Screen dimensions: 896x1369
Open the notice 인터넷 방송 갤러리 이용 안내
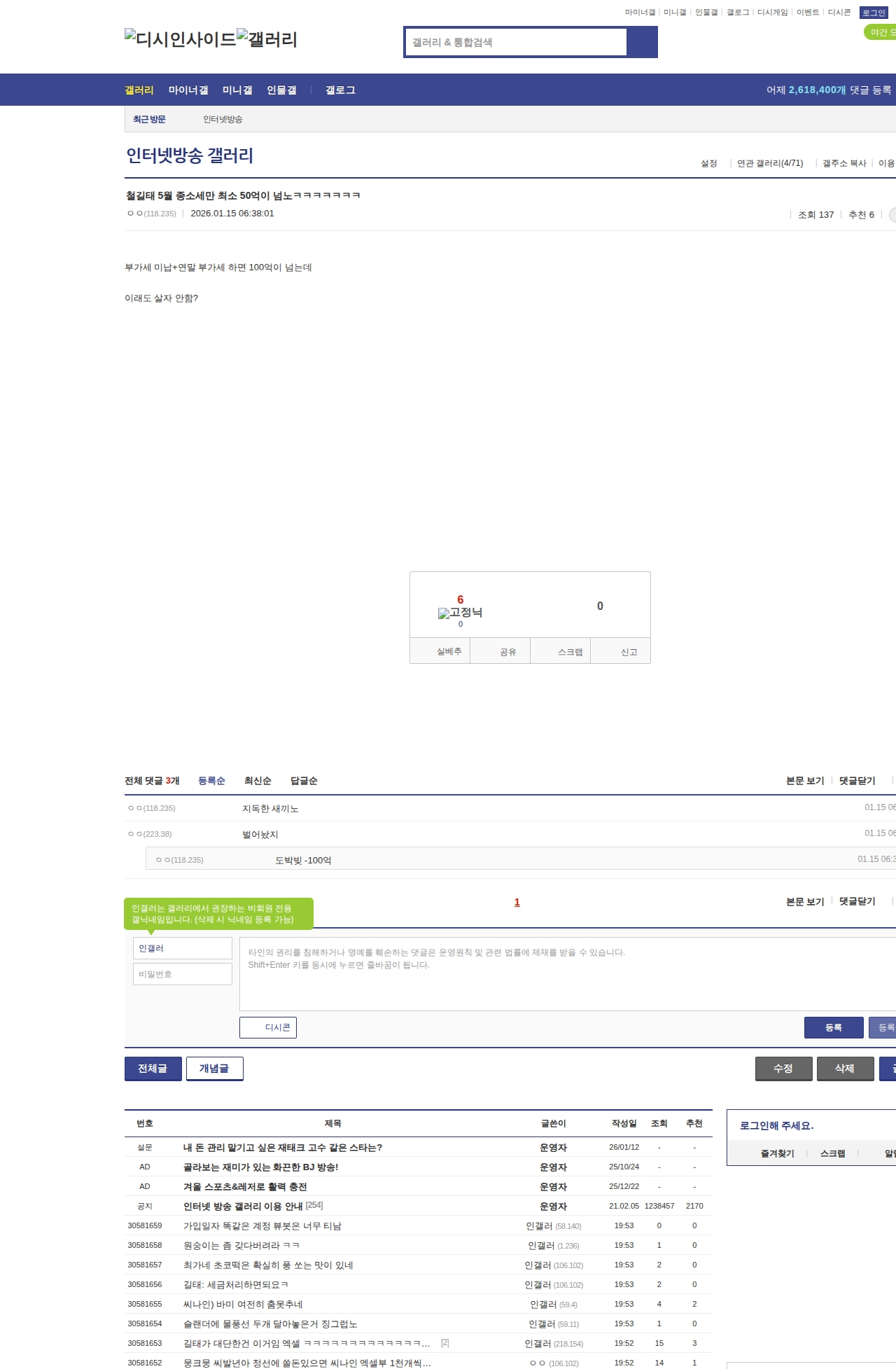click(x=243, y=1207)
